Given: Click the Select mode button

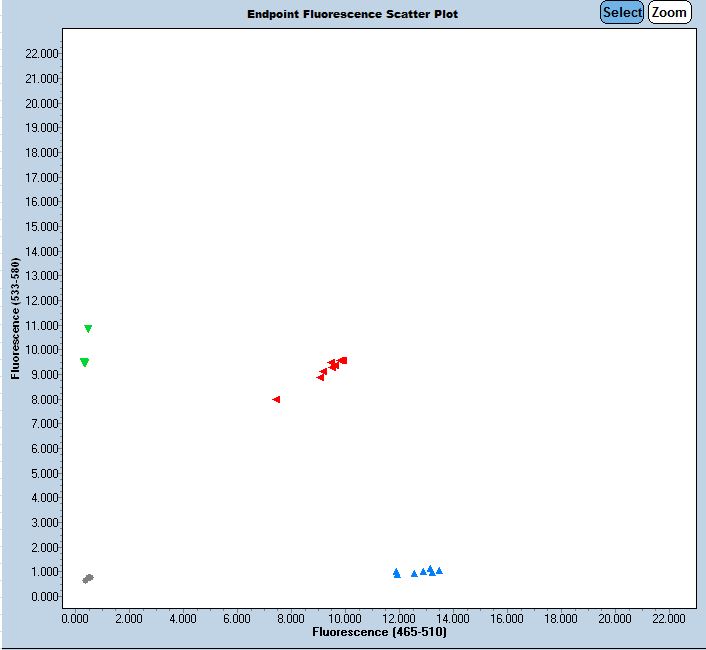Looking at the screenshot, I should tap(621, 13).
